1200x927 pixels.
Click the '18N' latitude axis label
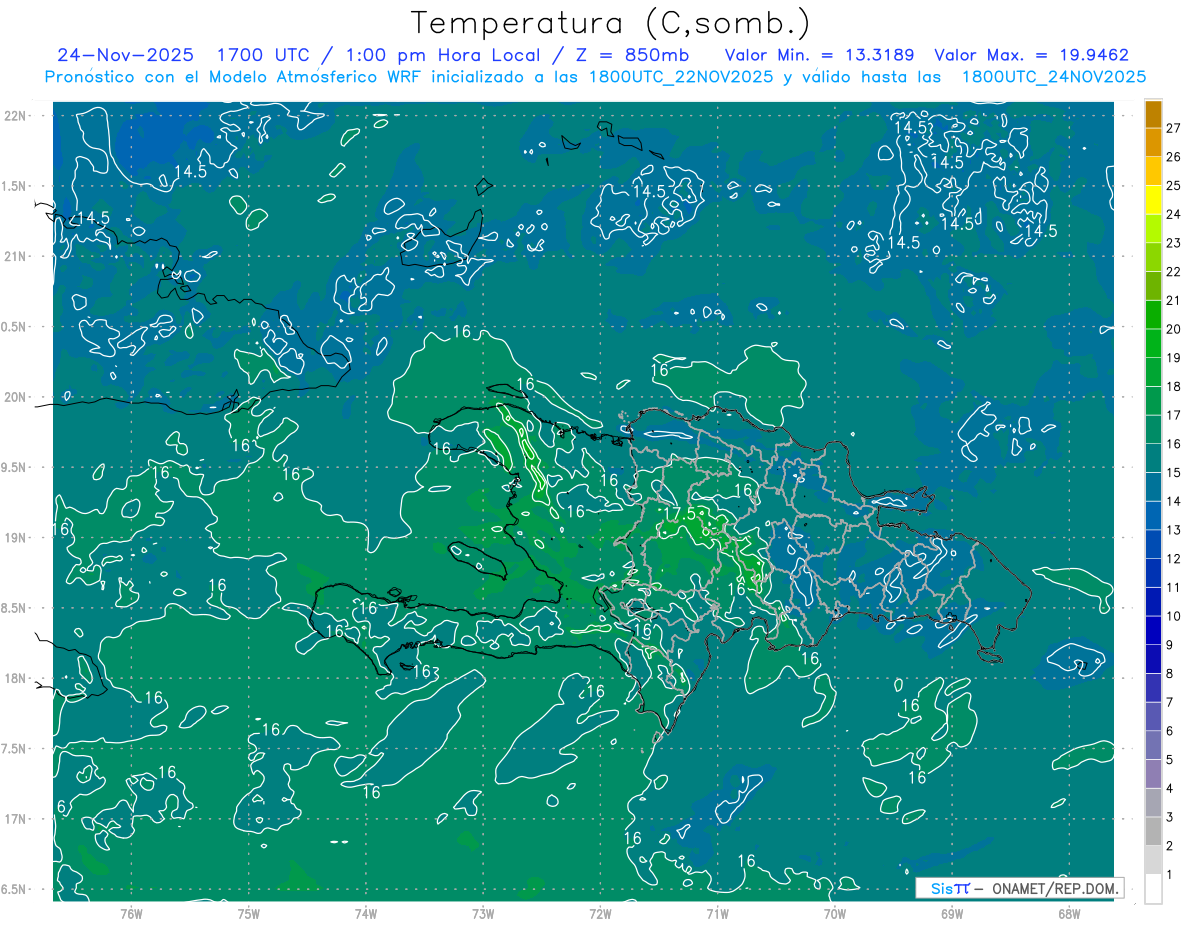(16, 678)
